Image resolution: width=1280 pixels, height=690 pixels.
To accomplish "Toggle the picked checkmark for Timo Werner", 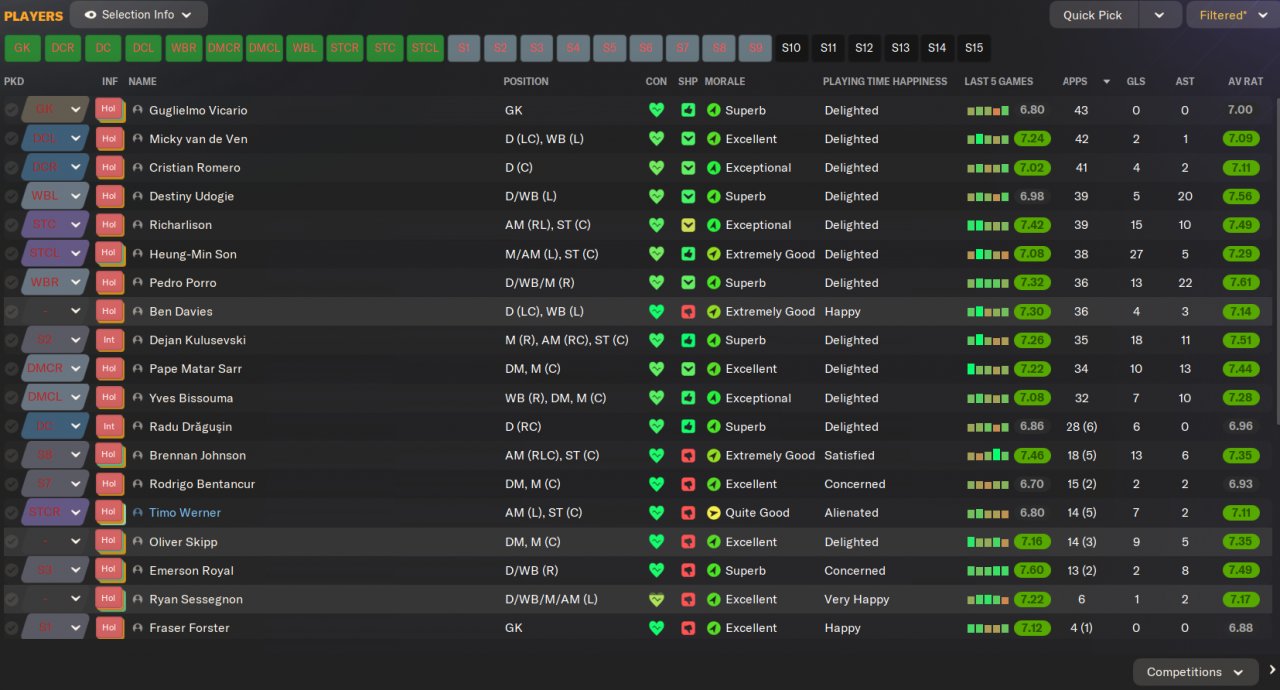I will [11, 513].
